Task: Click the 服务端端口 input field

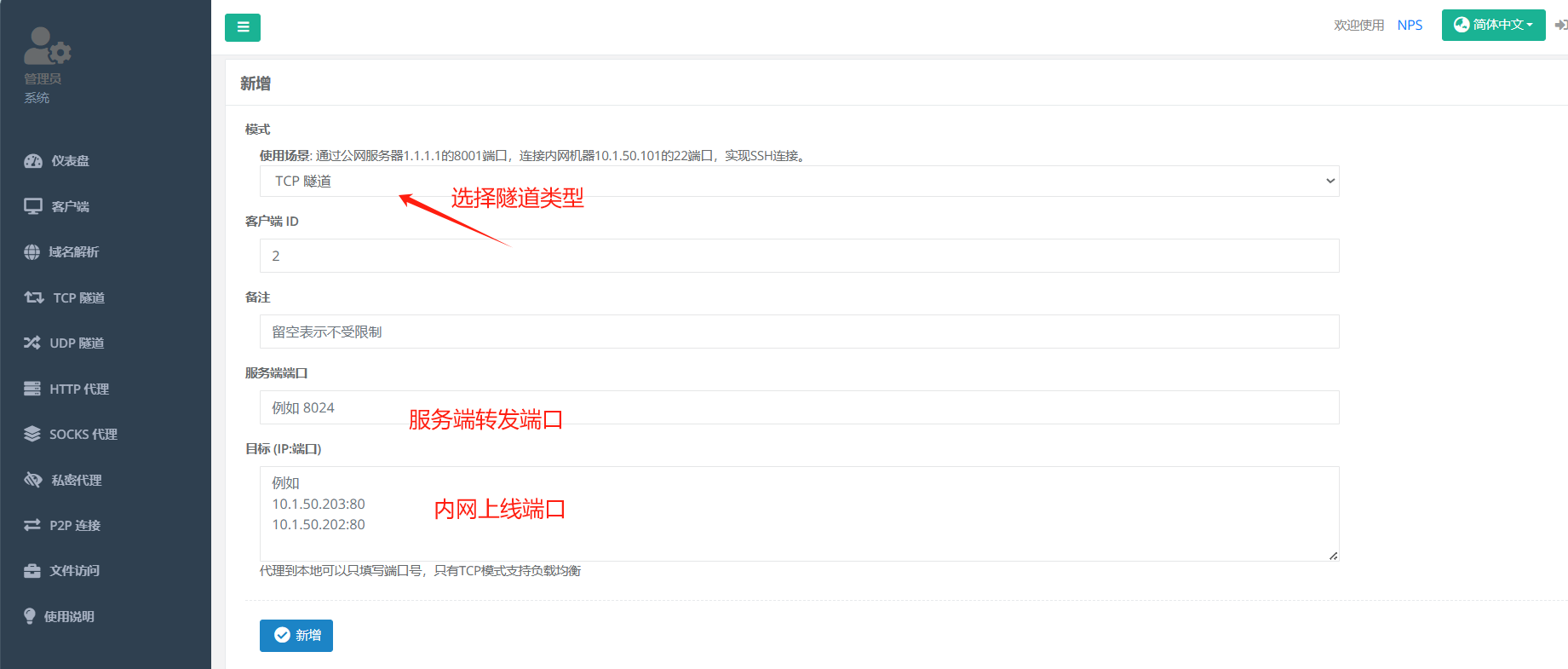Action: click(x=799, y=407)
